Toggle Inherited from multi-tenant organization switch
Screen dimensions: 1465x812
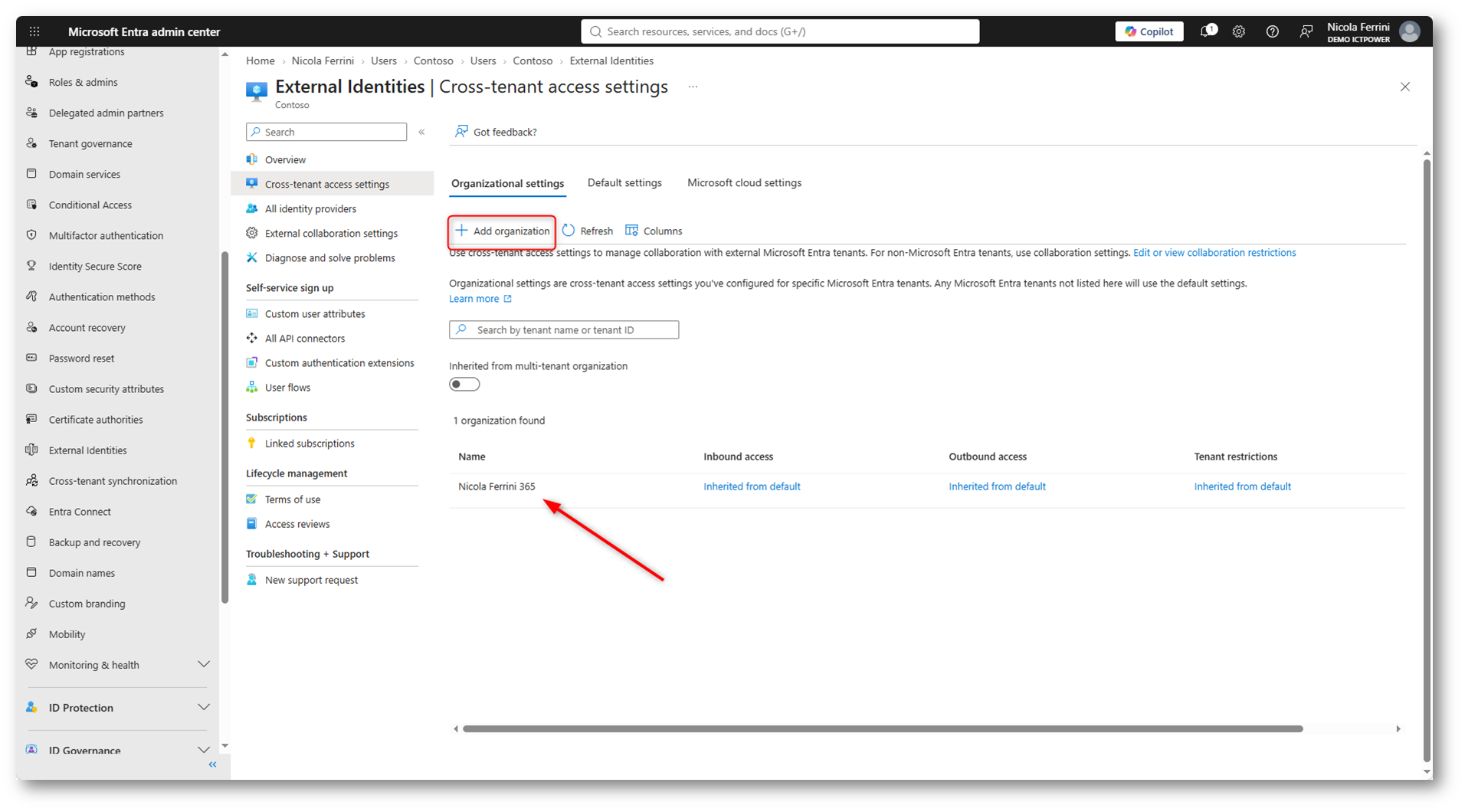coord(464,385)
